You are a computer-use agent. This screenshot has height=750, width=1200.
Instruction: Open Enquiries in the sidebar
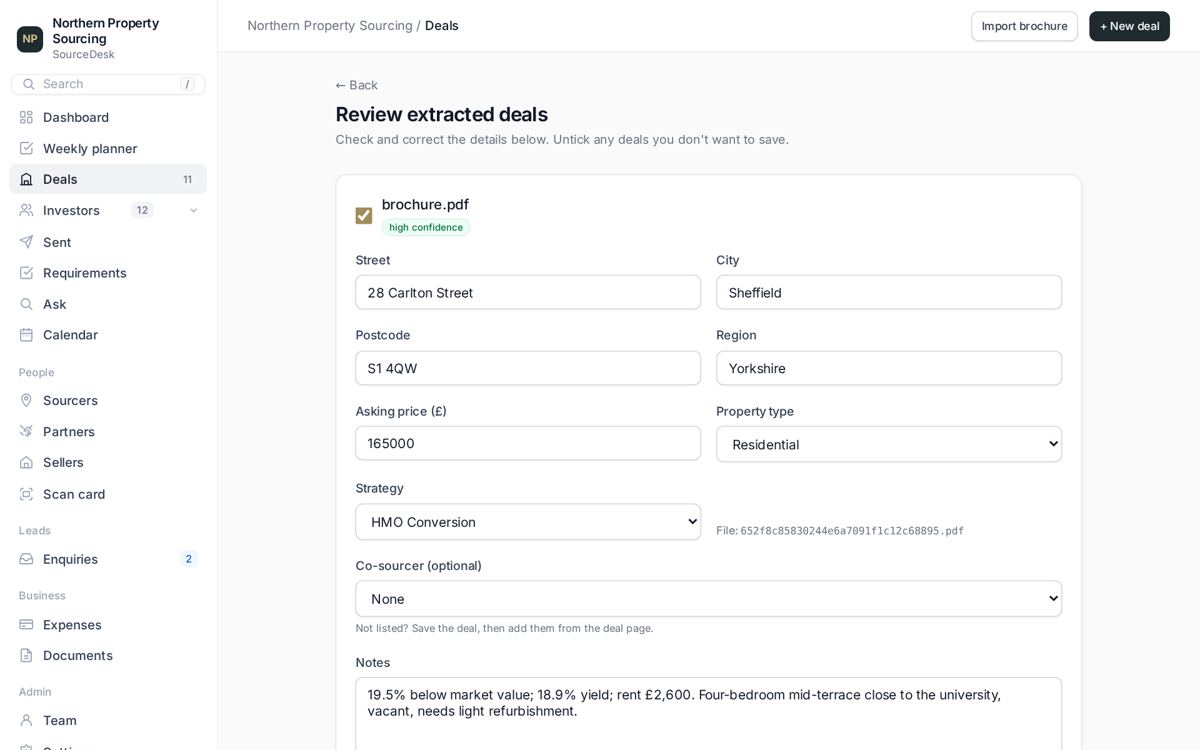click(108, 559)
